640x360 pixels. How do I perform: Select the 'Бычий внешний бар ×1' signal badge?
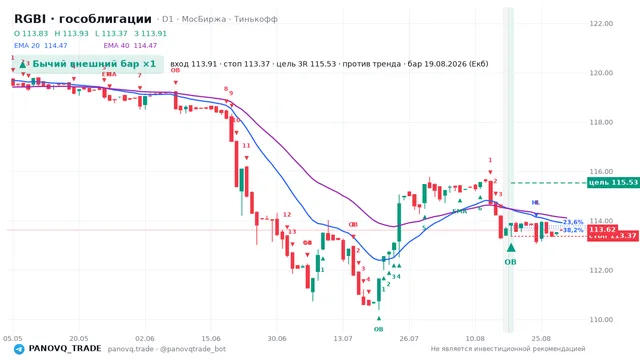tap(87, 64)
